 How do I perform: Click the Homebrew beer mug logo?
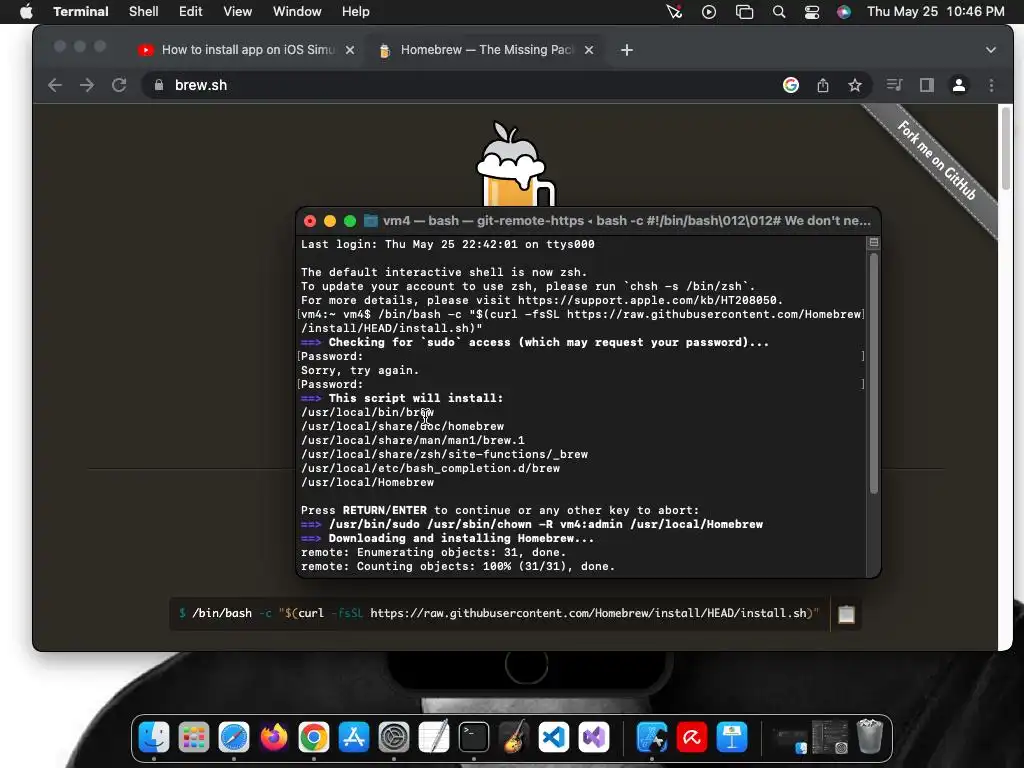click(516, 165)
